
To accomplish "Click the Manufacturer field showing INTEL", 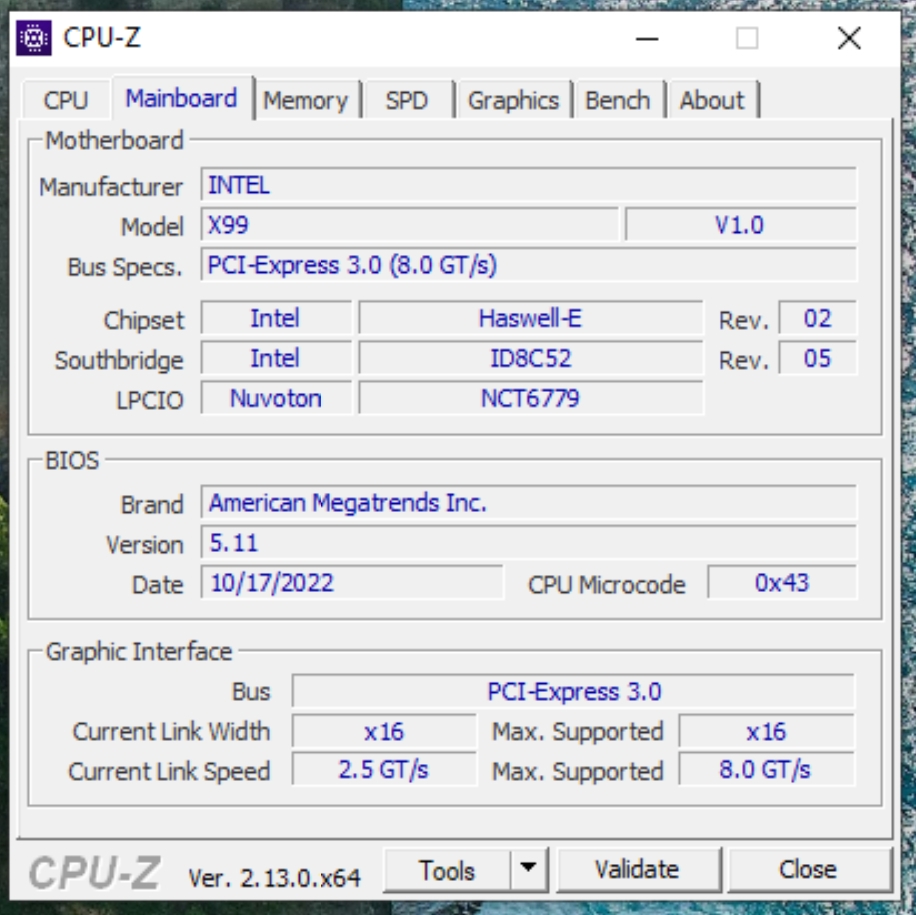I will pyautogui.click(x=529, y=185).
